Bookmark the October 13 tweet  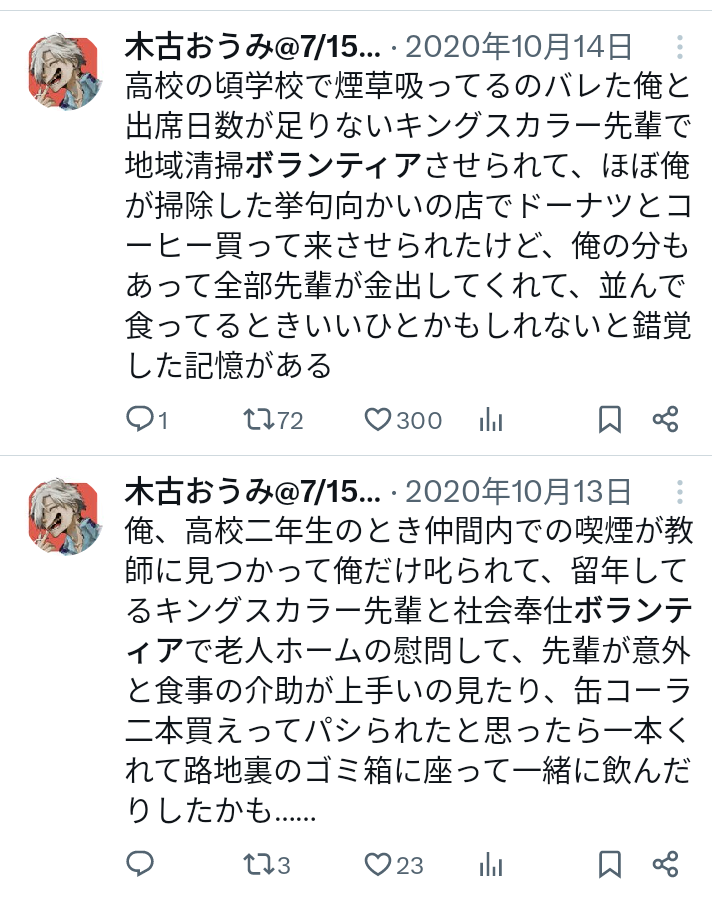point(610,864)
